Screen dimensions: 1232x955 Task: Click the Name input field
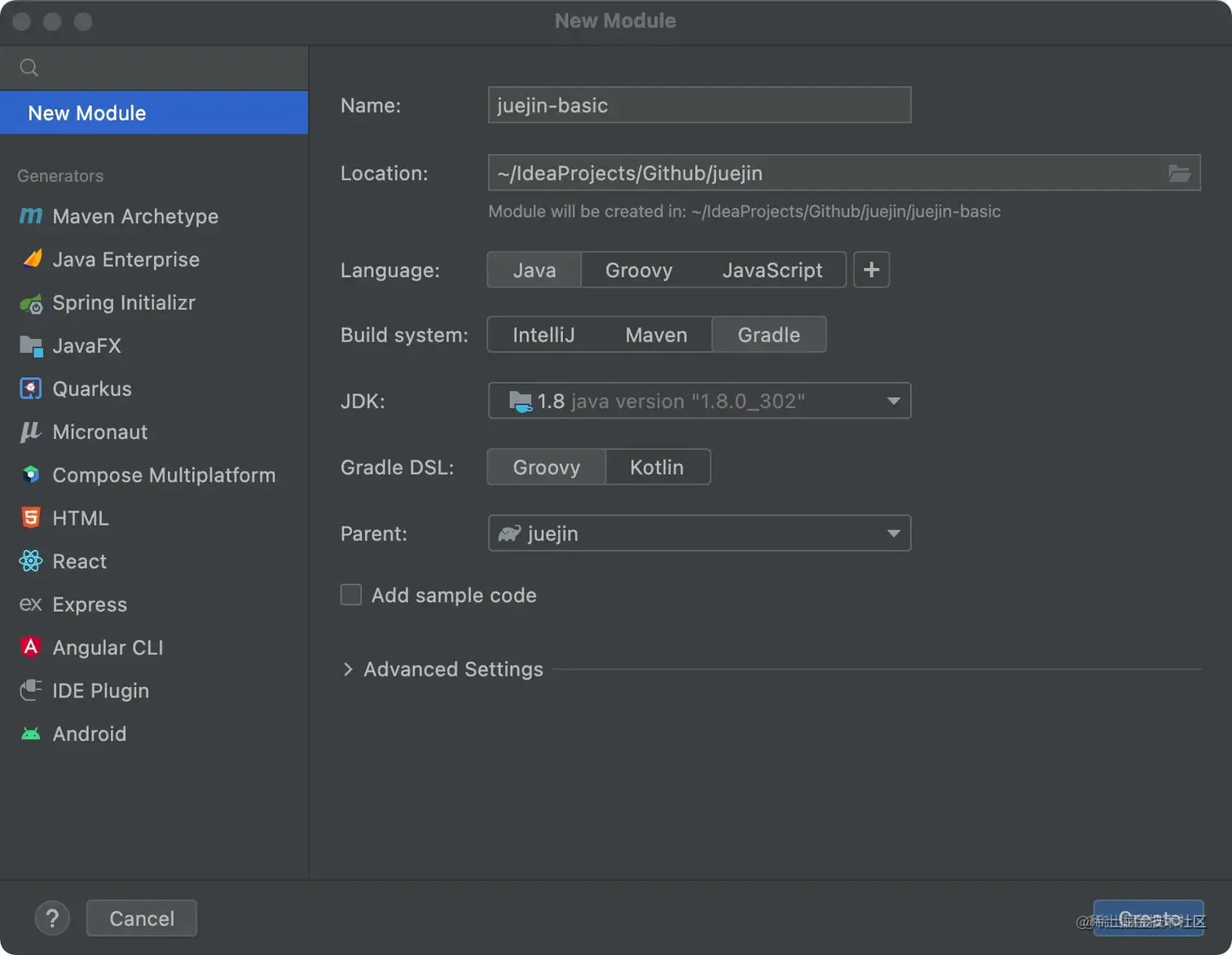click(x=699, y=105)
